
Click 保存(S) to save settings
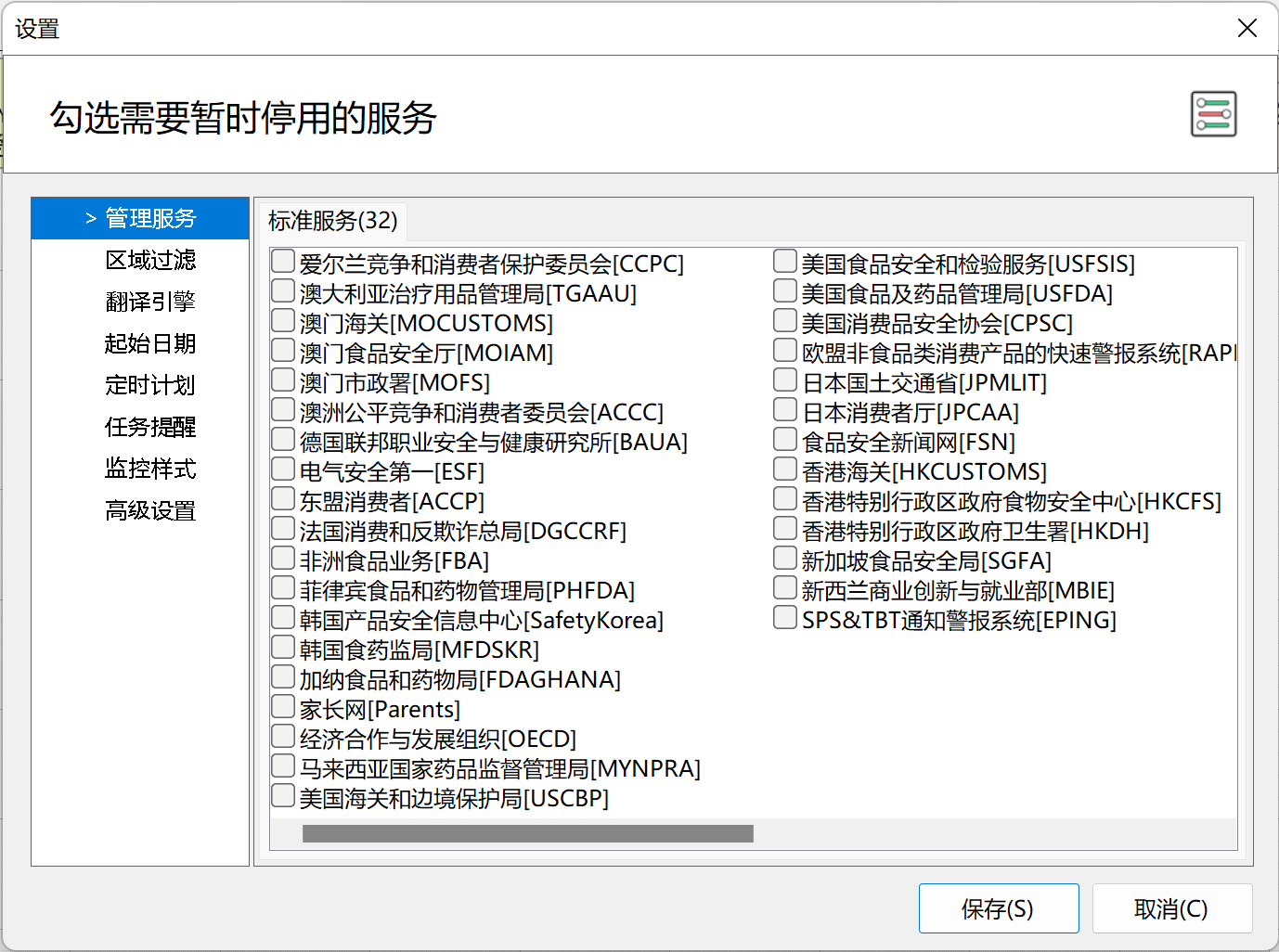point(999,908)
